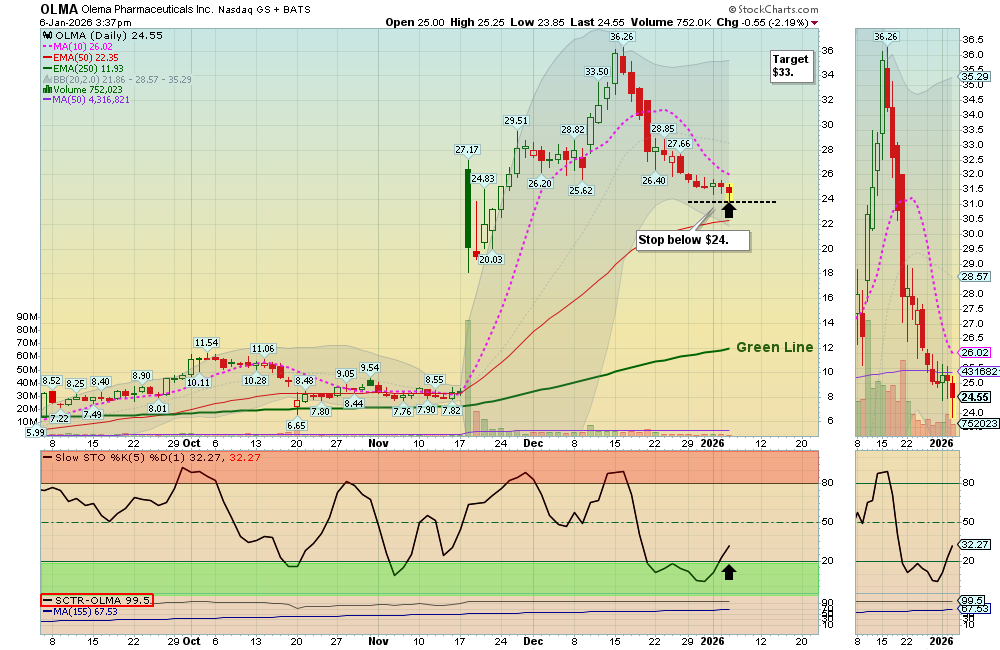Click the "Green Line" text label on the chart
The height and width of the screenshot is (650, 1000).
[x=776, y=347]
